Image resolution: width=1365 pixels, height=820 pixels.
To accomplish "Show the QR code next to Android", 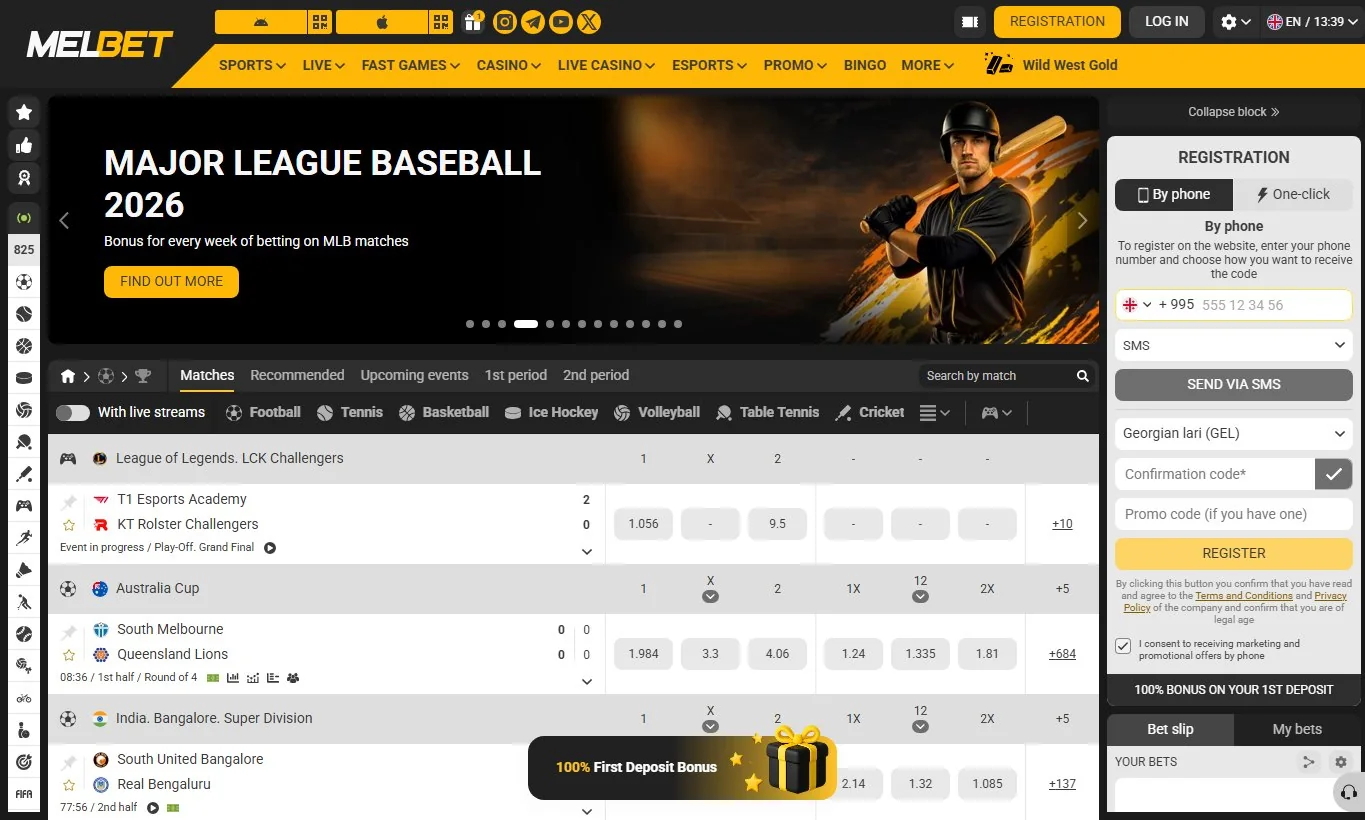I will (x=320, y=21).
